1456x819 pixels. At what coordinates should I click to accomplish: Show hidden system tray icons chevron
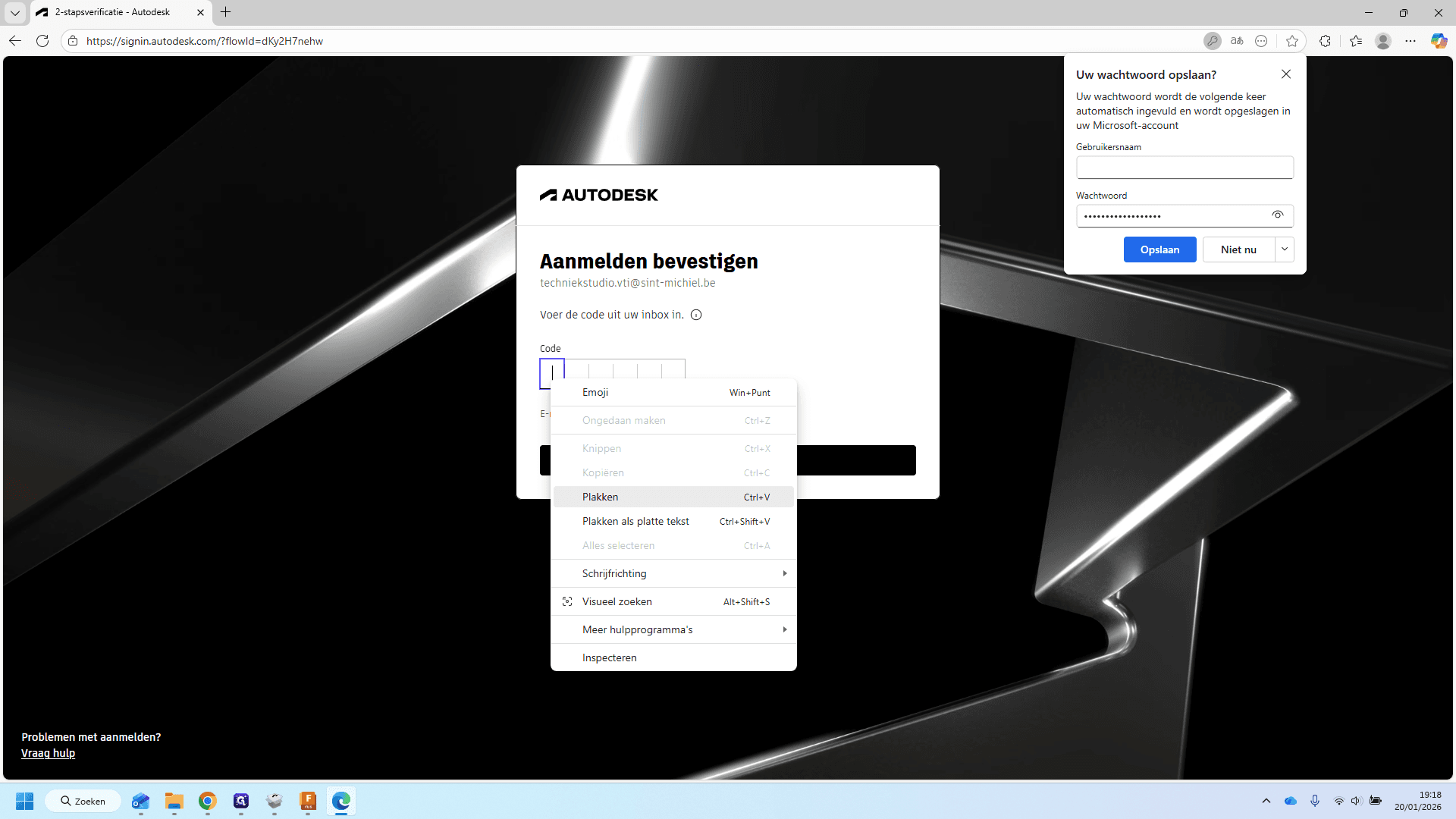1266,801
